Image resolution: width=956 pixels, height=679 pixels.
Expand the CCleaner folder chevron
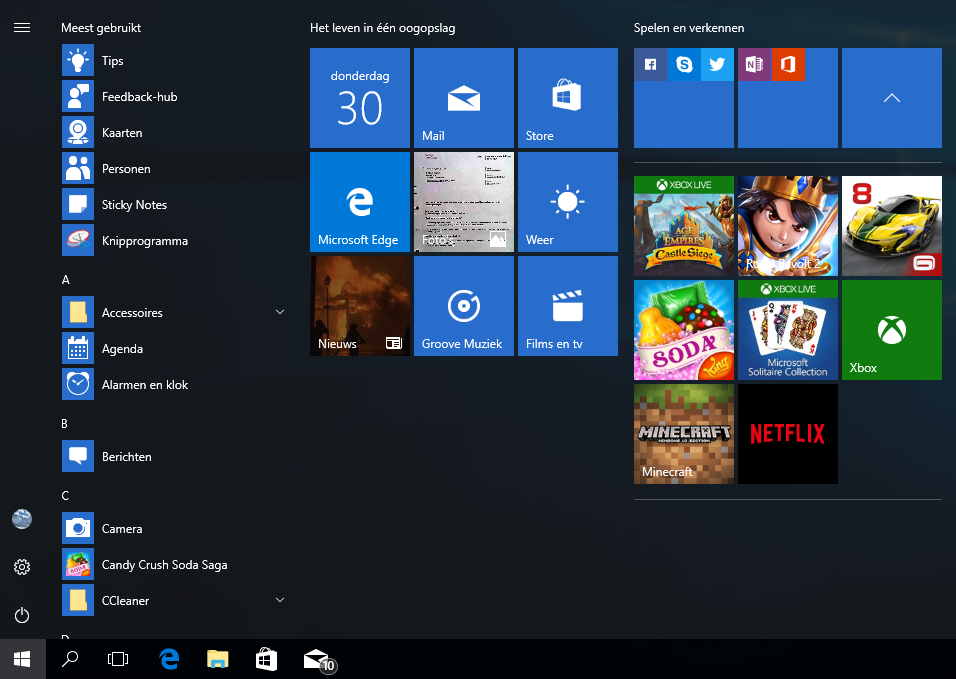pos(280,601)
